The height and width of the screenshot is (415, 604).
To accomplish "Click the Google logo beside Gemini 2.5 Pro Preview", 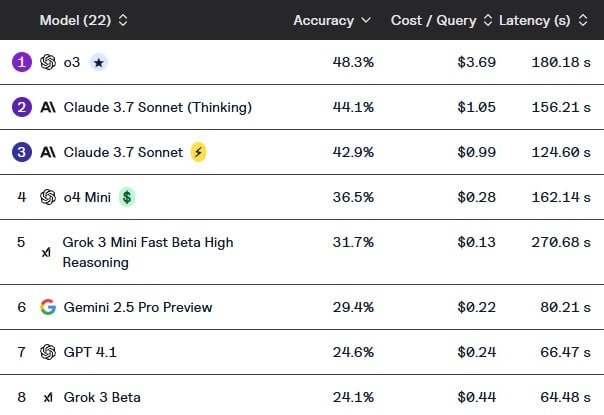I will tap(48, 307).
